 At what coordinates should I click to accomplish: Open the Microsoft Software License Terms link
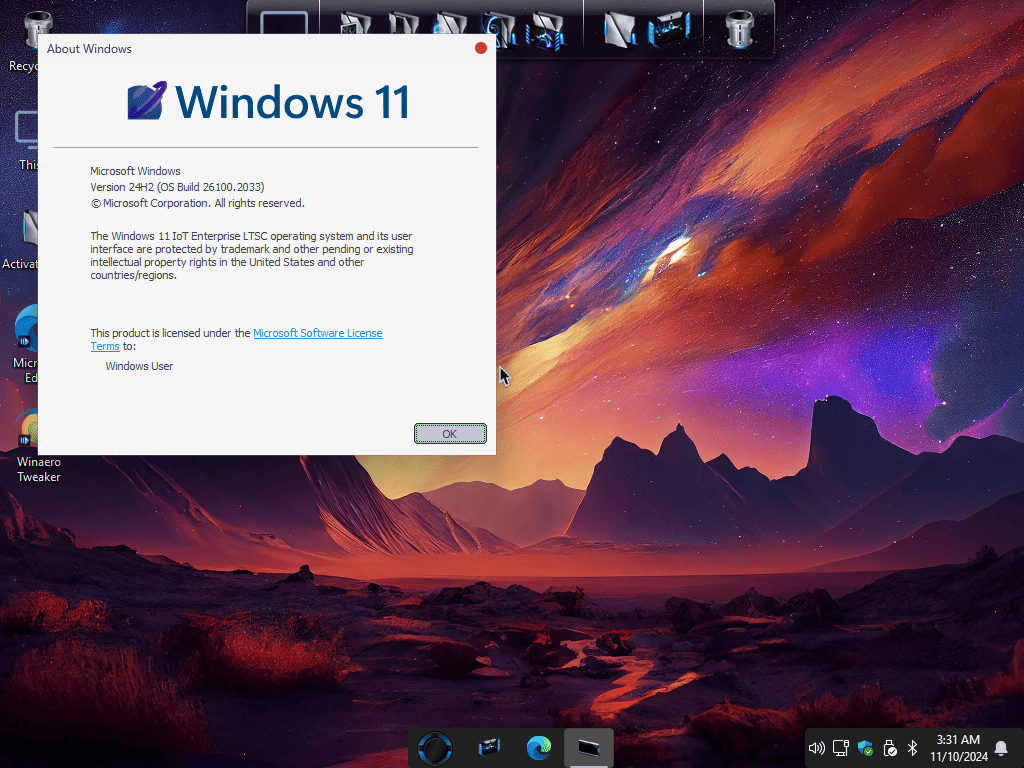(317, 333)
